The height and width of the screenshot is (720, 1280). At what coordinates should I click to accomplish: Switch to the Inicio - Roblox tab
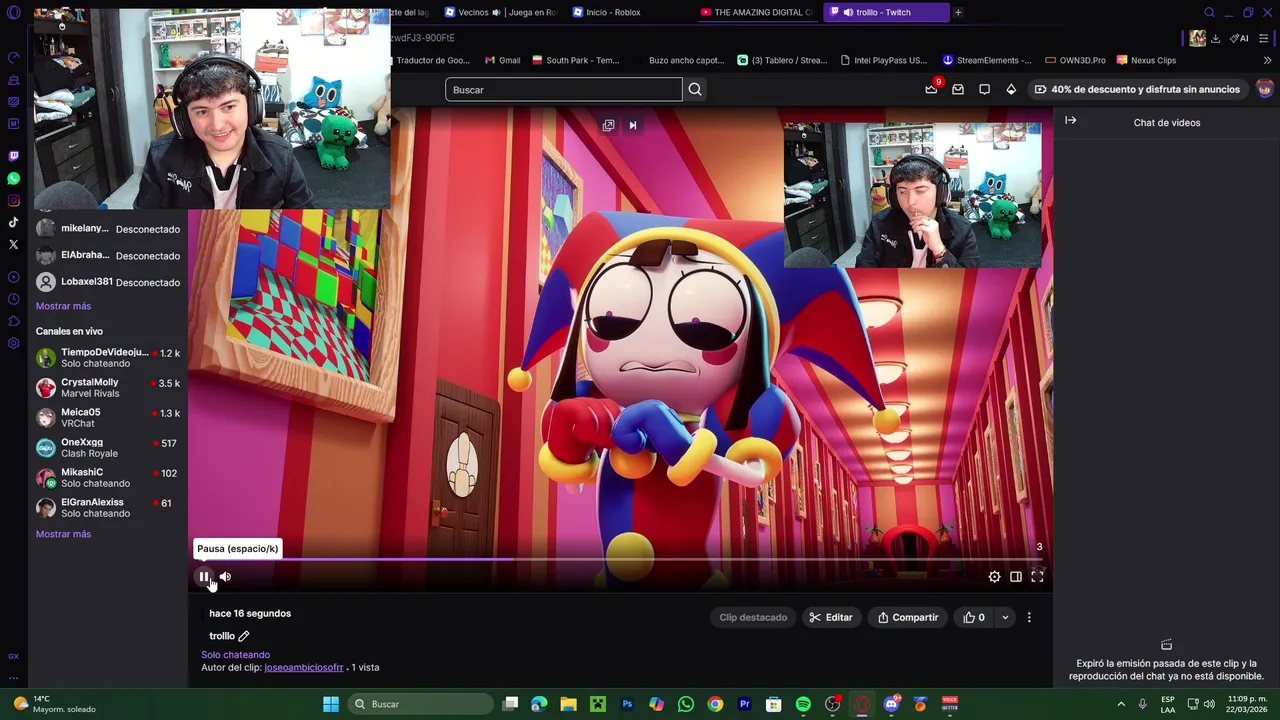(606, 12)
